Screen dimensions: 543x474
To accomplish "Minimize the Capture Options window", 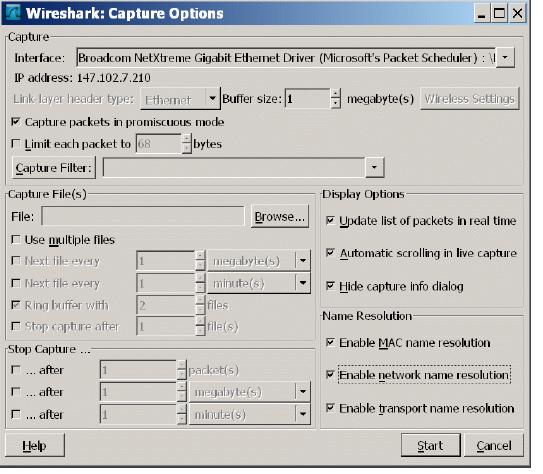I will 481,14.
